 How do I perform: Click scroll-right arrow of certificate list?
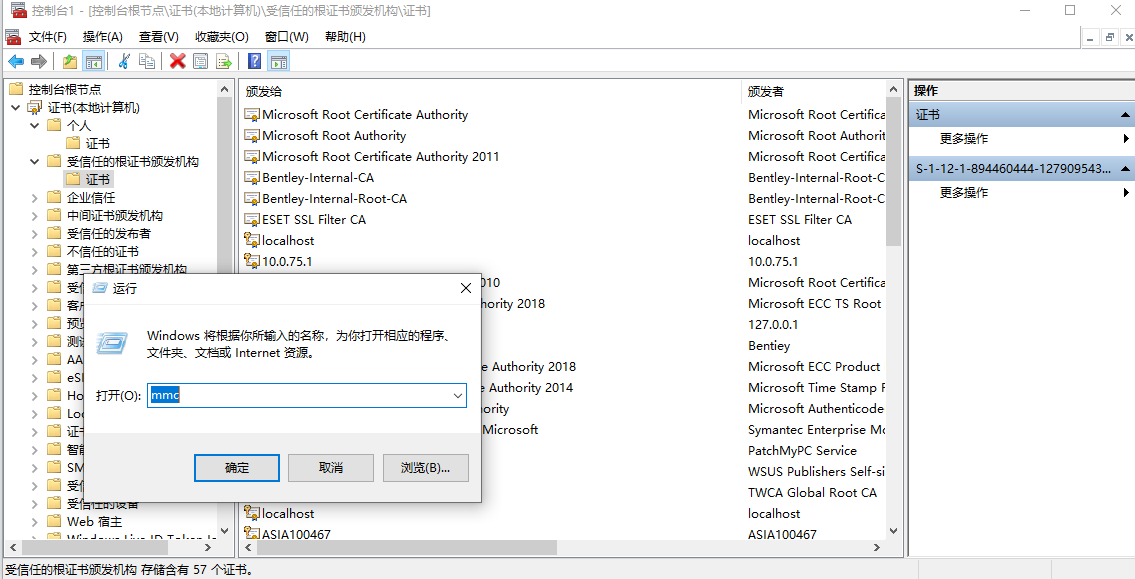(877, 548)
